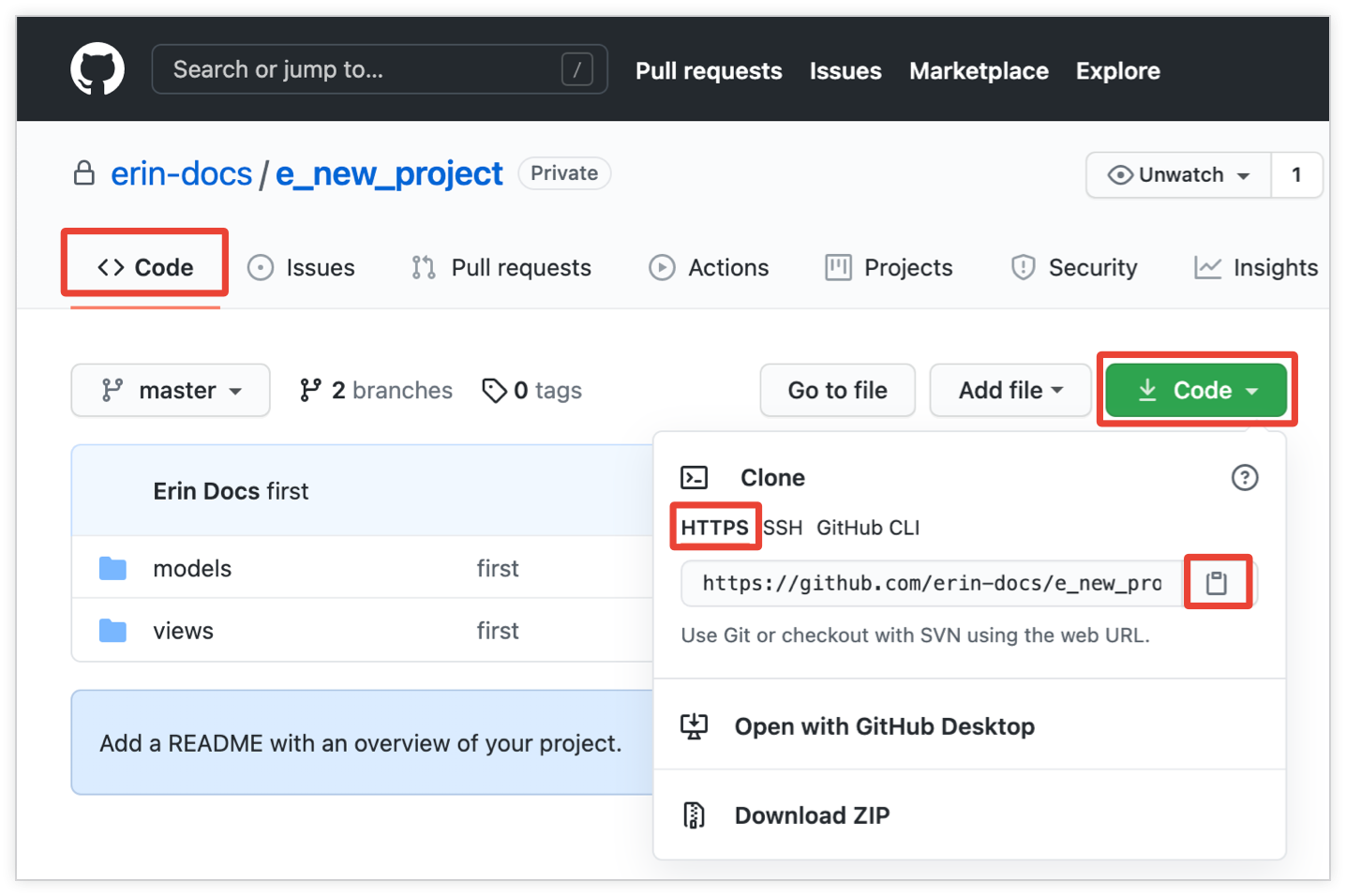Switch to the SSH clone option
This screenshot has width=1346, height=896.
click(783, 528)
